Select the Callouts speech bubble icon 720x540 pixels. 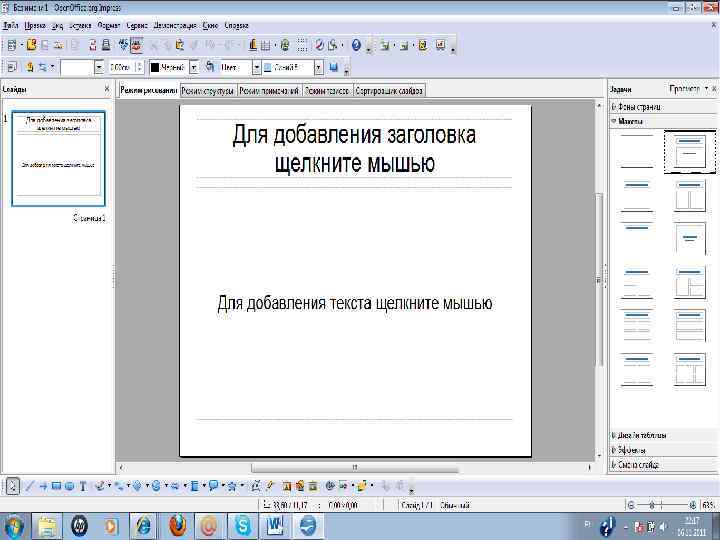(213, 486)
